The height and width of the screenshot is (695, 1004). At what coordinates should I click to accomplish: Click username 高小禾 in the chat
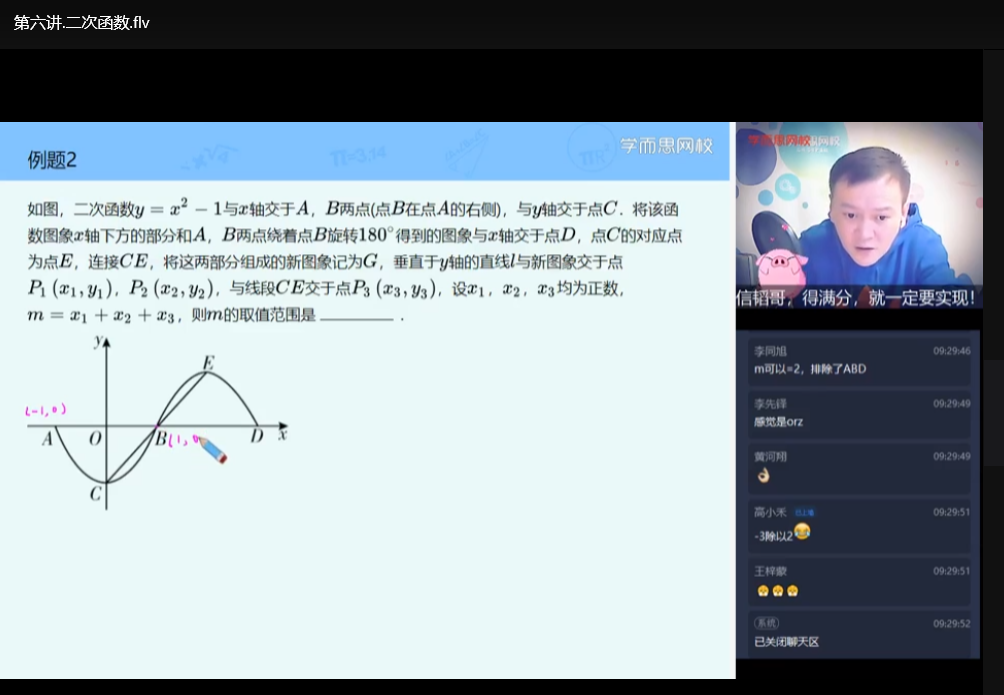tap(770, 512)
